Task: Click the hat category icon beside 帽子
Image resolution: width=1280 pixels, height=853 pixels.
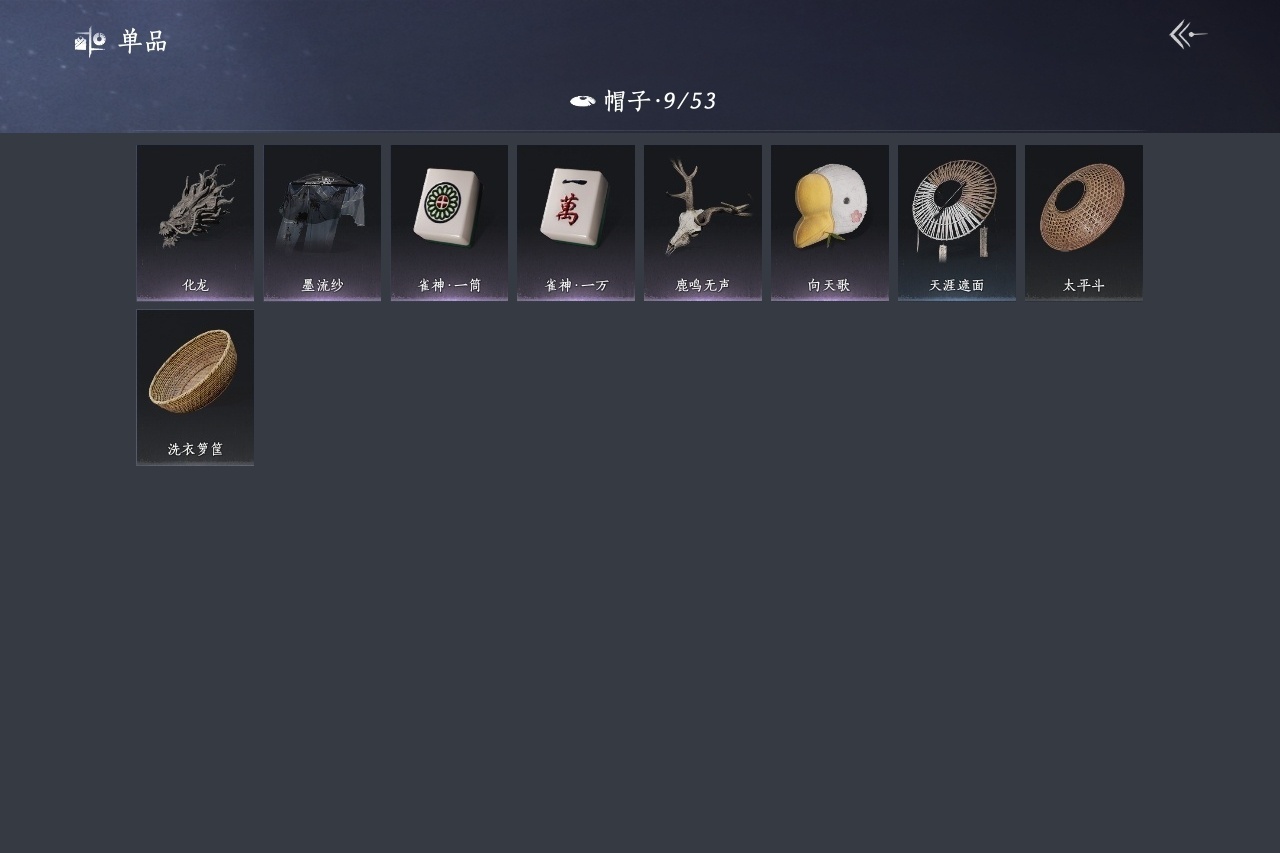Action: tap(583, 101)
